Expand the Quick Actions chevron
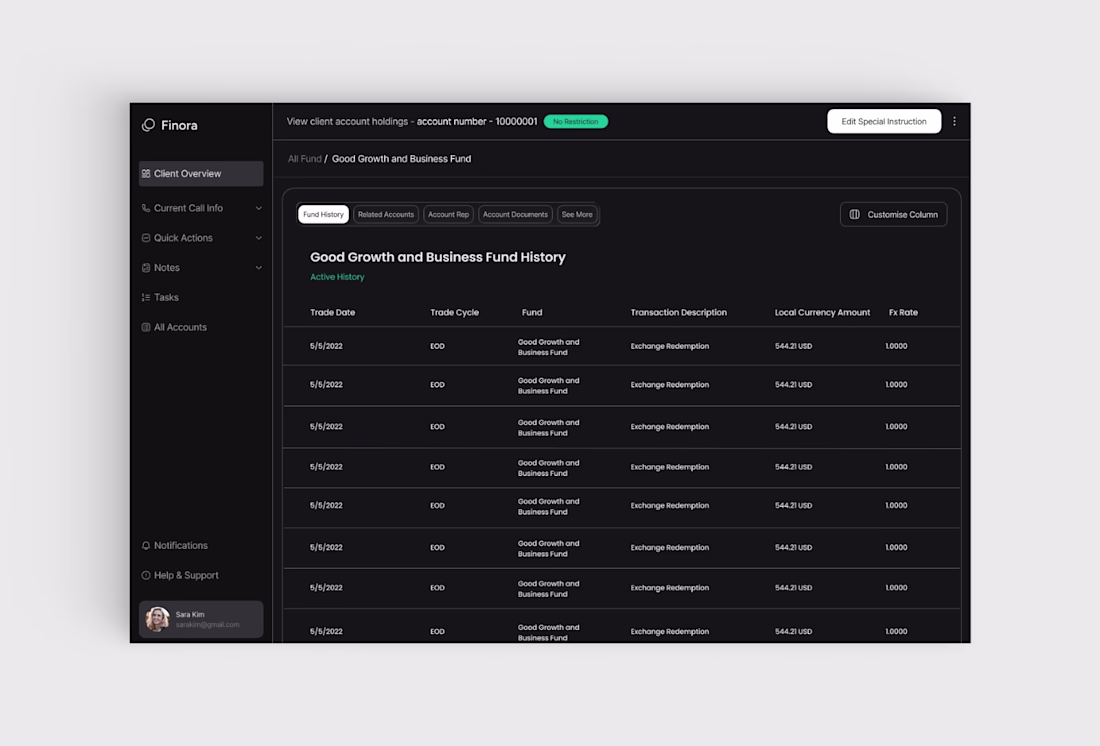This screenshot has height=746, width=1100. point(259,238)
